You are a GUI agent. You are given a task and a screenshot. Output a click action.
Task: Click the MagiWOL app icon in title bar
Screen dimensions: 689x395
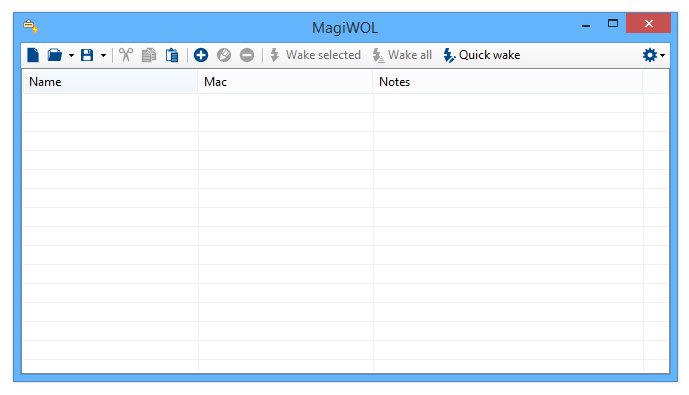tap(31, 26)
